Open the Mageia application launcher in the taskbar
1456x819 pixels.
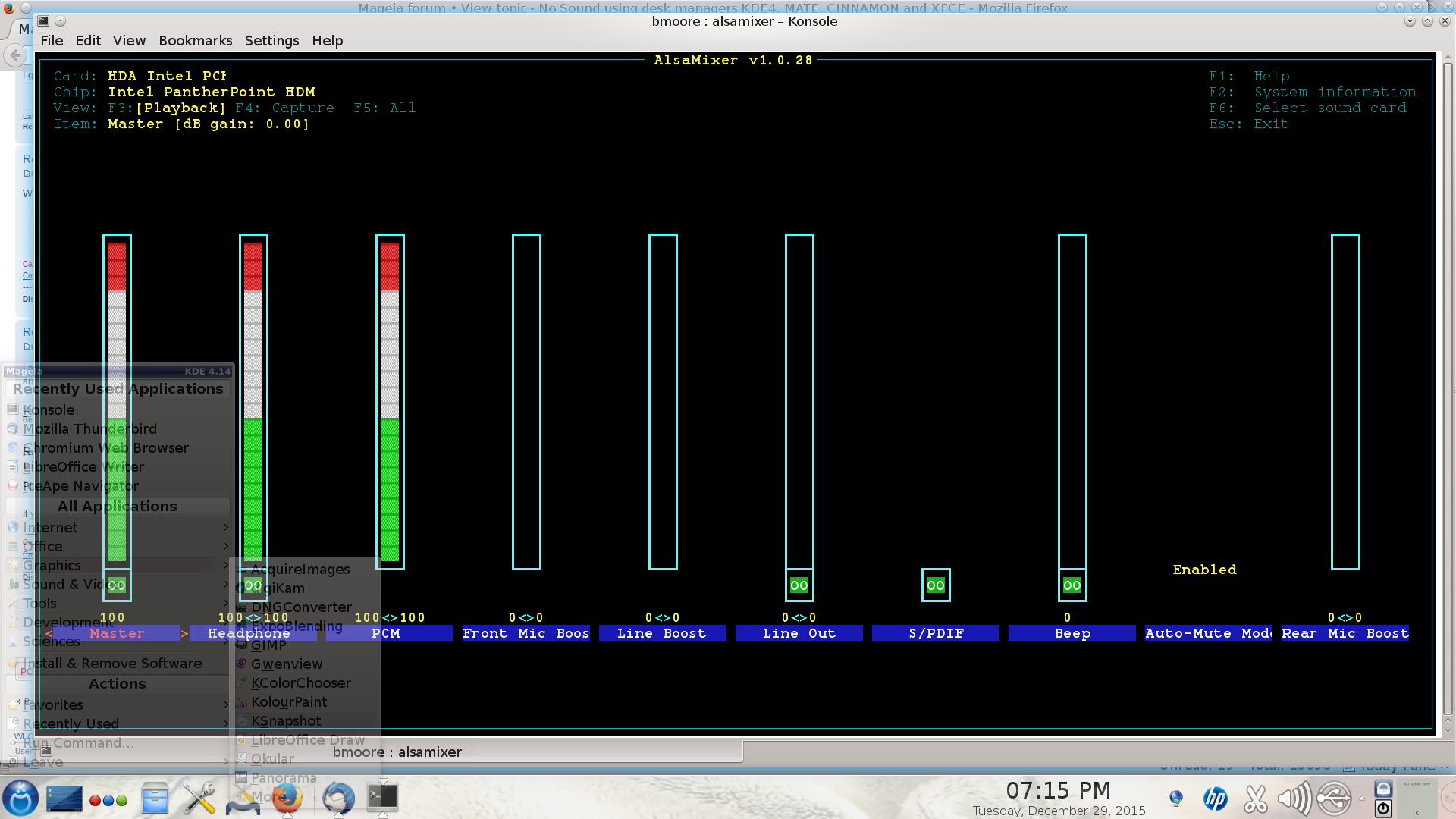20,799
